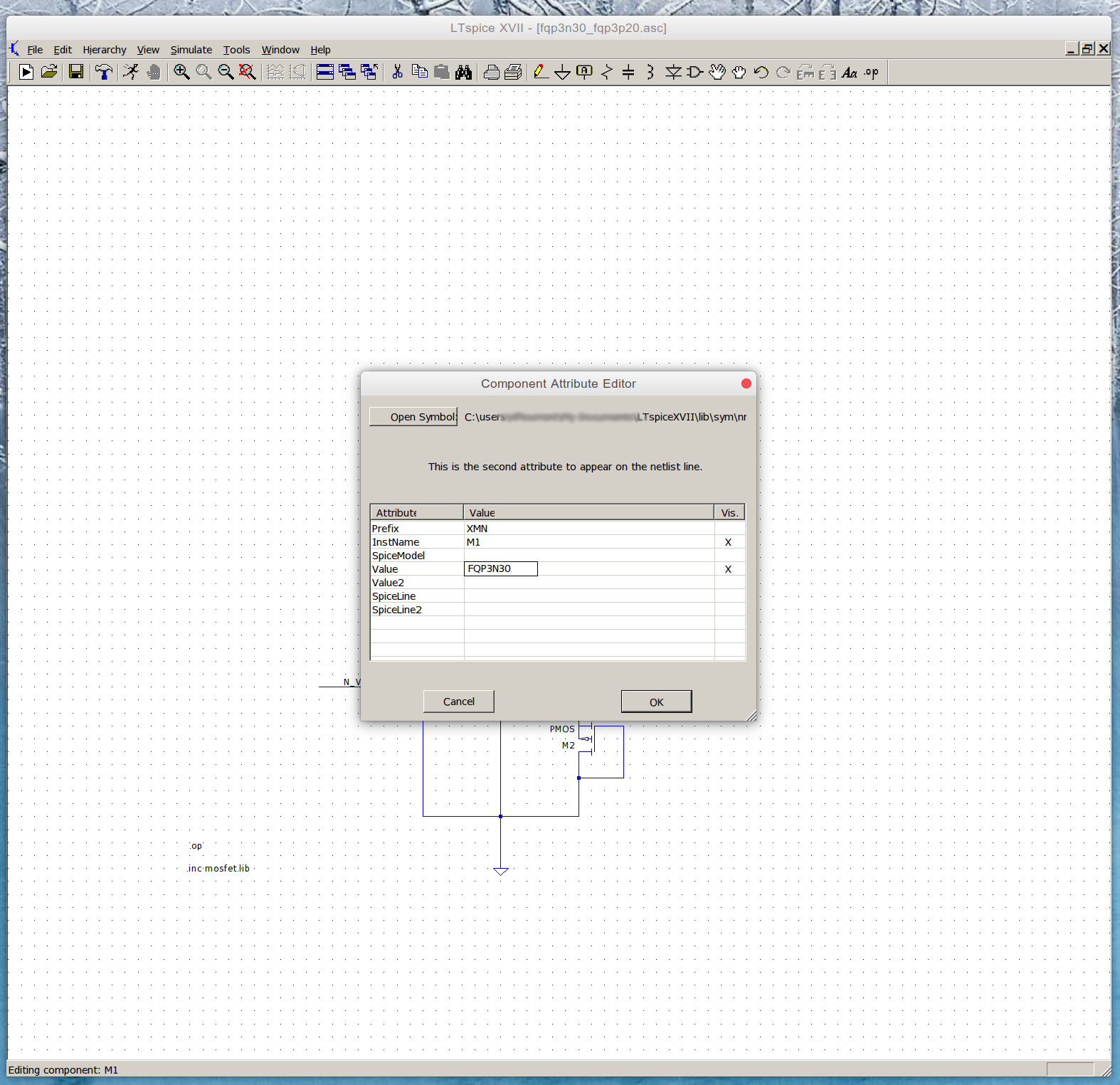Viewport: 1120px width, 1085px height.
Task: Toggle visibility X for the InstName row
Action: (728, 542)
